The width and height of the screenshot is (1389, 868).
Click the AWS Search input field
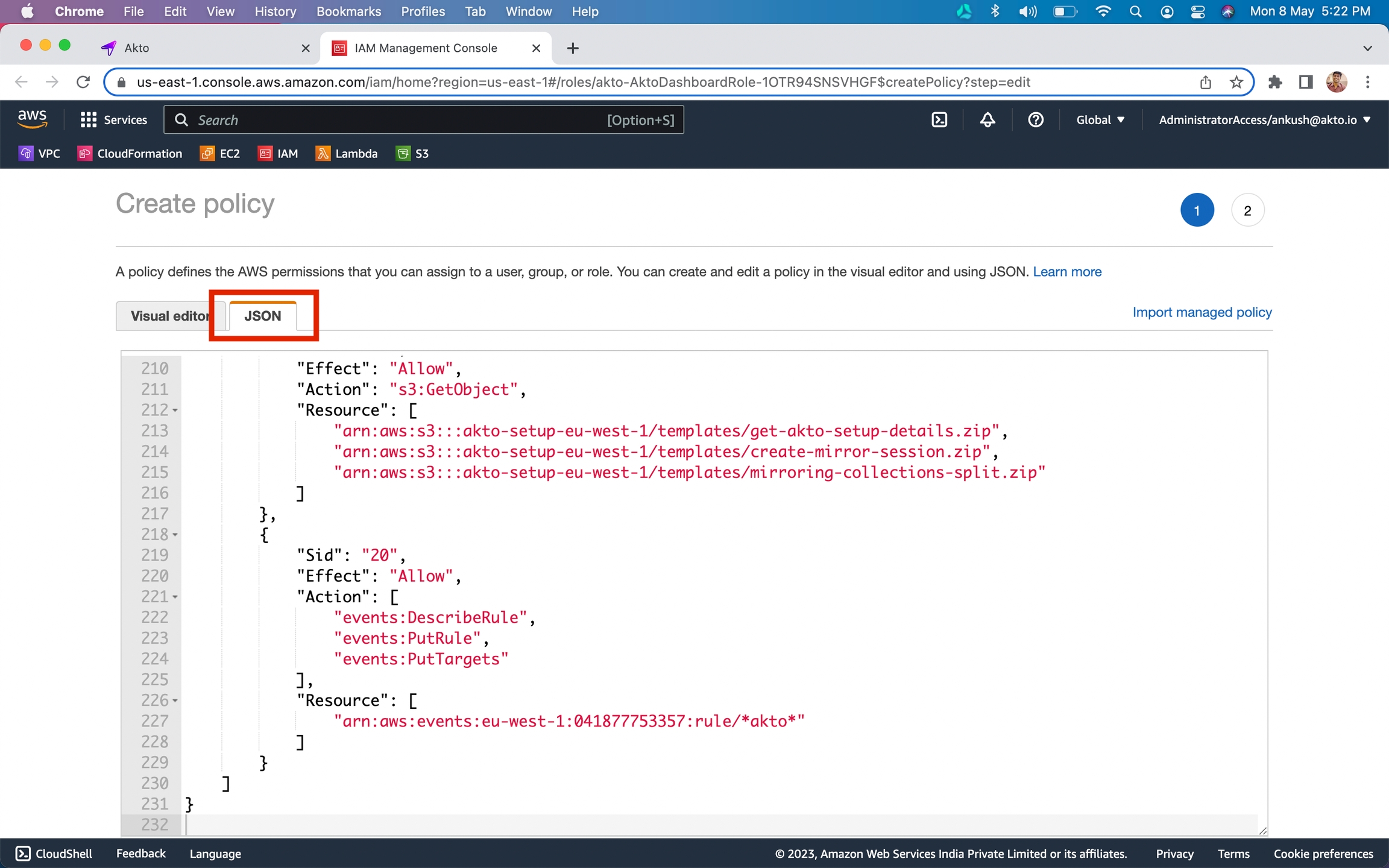point(398,120)
